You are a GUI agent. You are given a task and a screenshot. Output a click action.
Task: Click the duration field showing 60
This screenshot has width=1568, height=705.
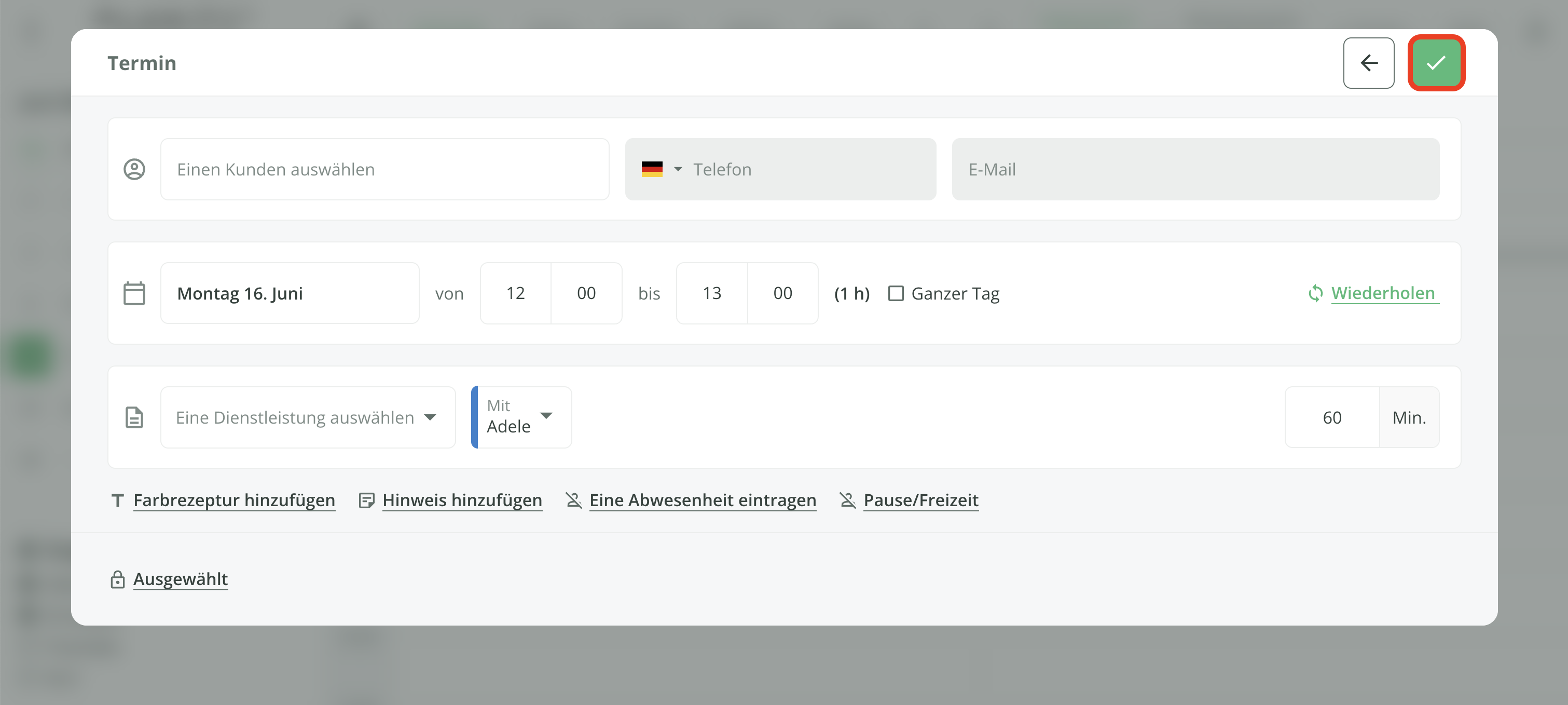tap(1331, 417)
